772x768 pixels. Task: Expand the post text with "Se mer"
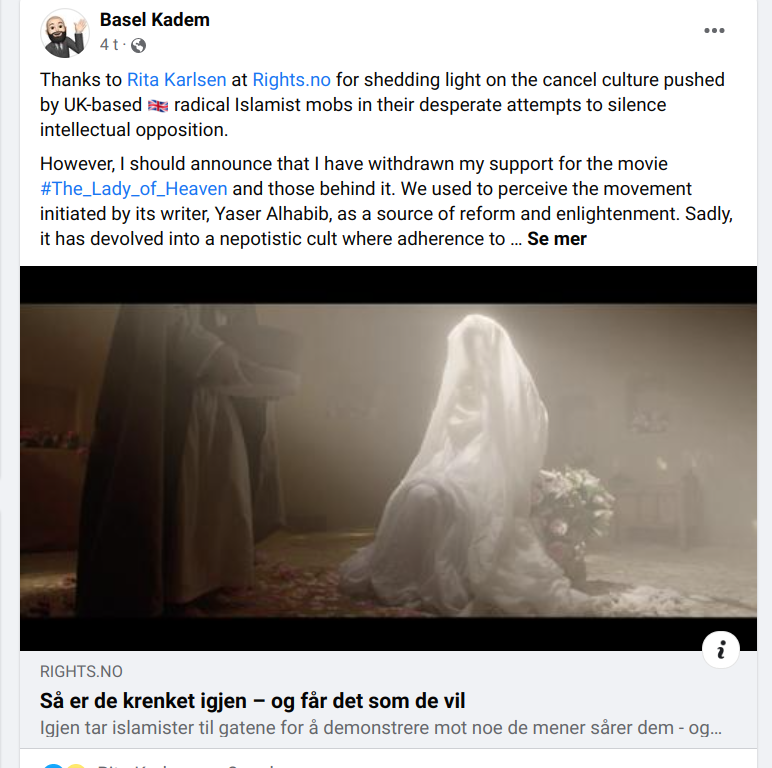[x=557, y=239]
